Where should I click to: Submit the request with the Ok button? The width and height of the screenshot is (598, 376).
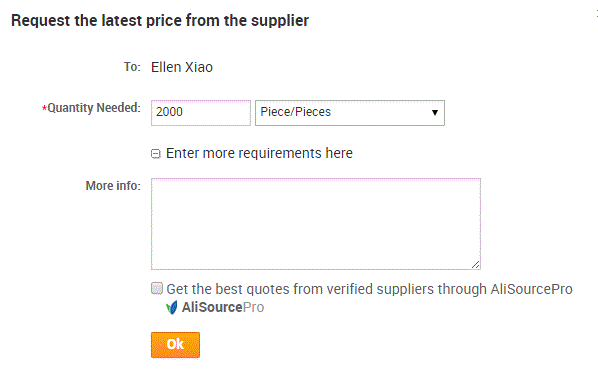175,345
